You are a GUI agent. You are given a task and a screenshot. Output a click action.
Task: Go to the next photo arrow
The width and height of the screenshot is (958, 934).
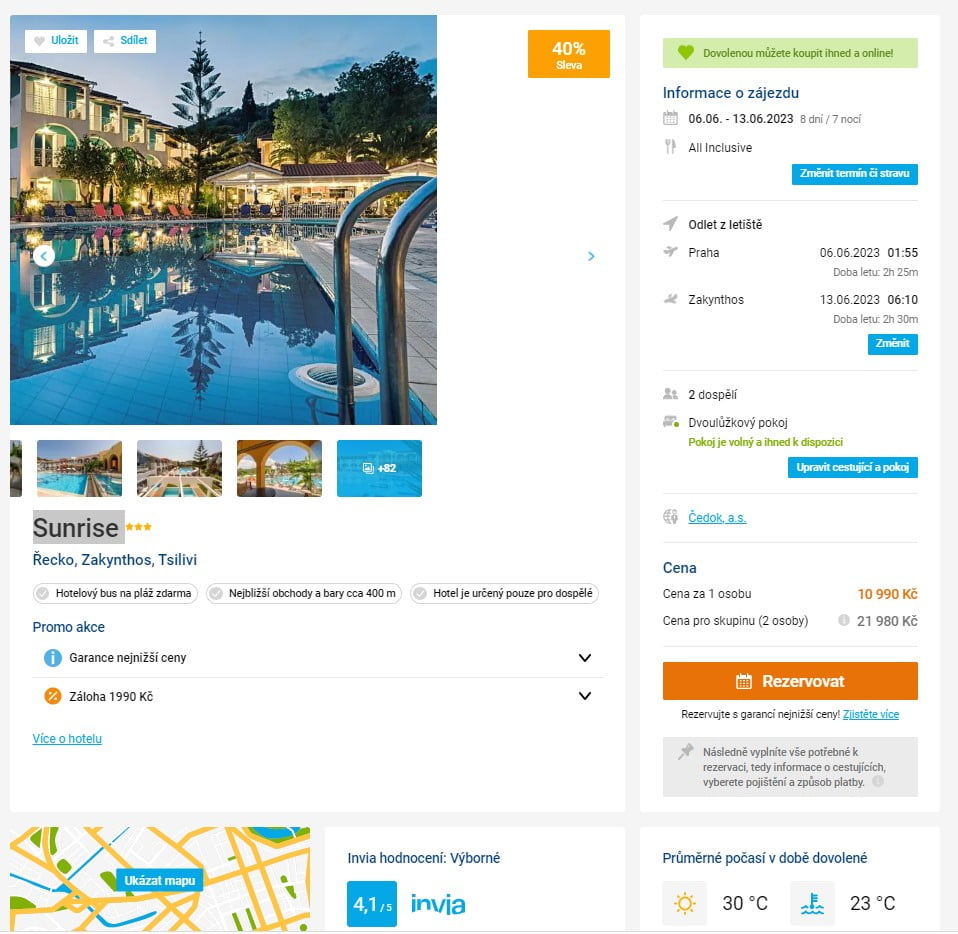[x=591, y=256]
